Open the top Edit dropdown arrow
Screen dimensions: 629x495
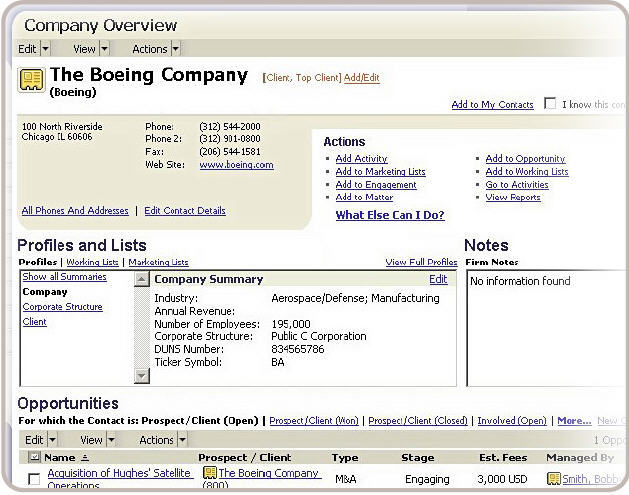point(45,49)
